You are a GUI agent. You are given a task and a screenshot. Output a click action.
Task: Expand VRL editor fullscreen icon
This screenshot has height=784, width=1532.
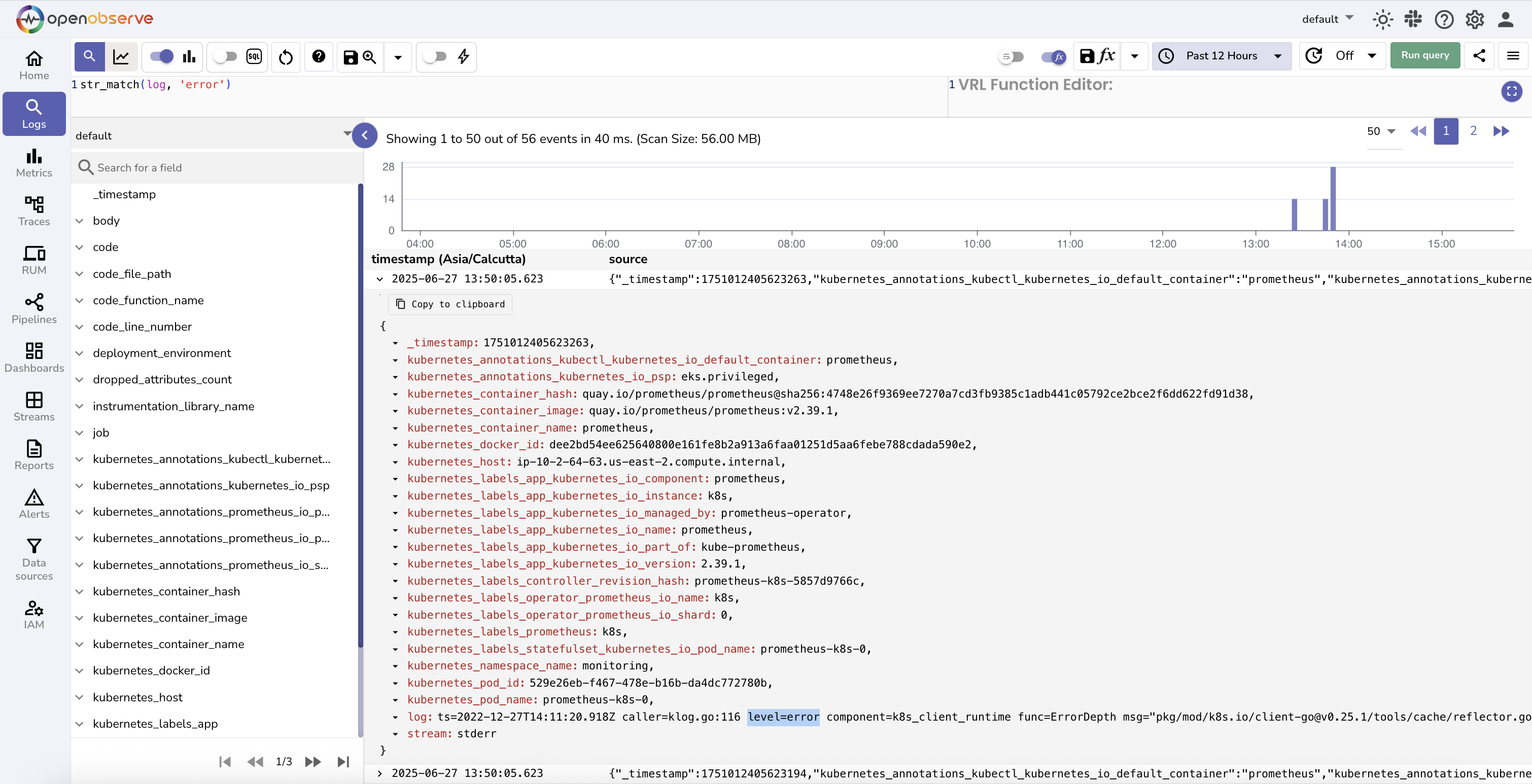pos(1511,92)
